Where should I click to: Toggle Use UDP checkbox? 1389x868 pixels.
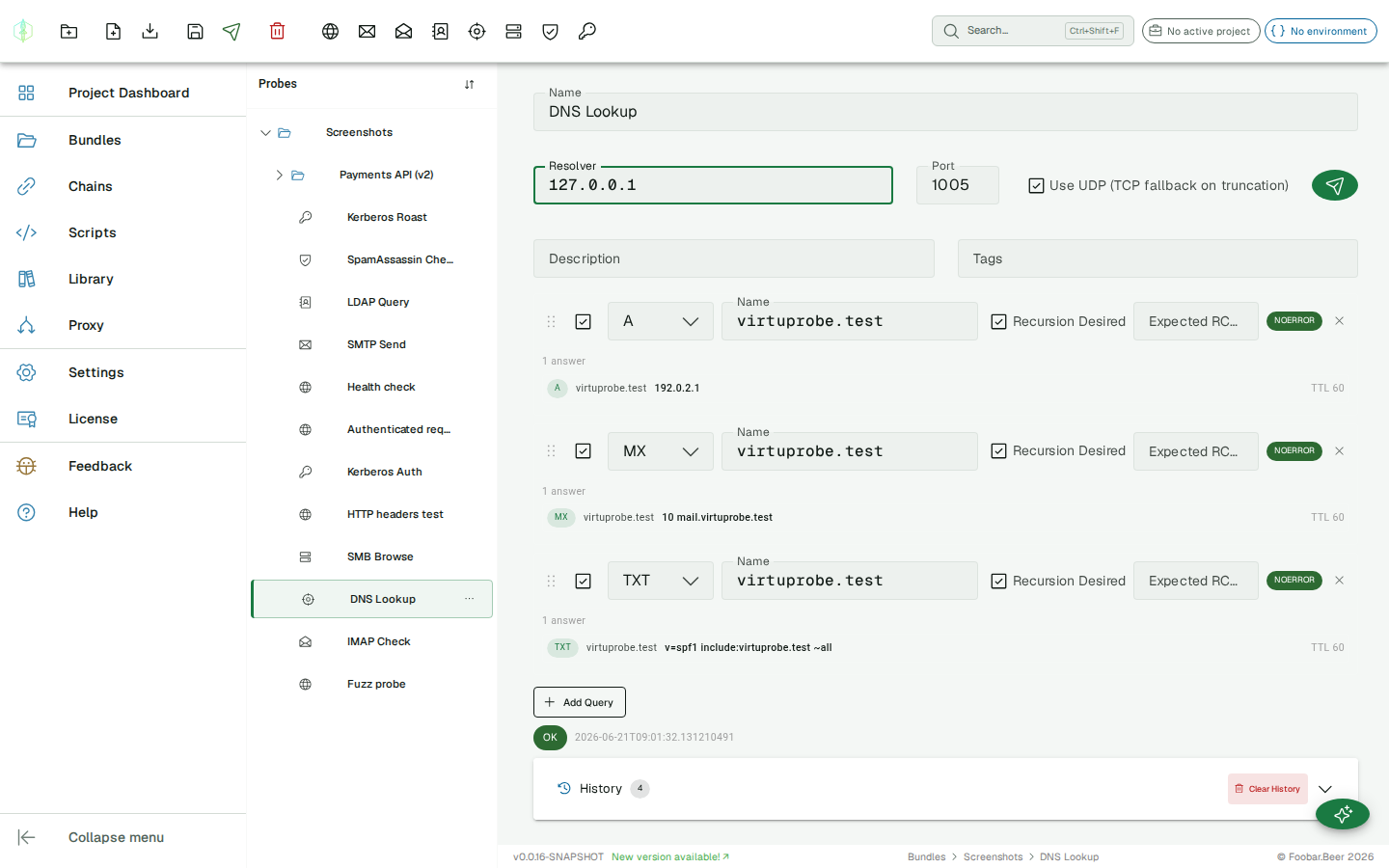[x=1036, y=185]
